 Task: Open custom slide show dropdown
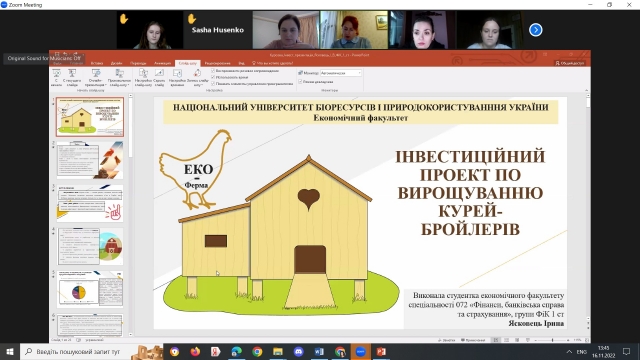pyautogui.click(x=119, y=77)
